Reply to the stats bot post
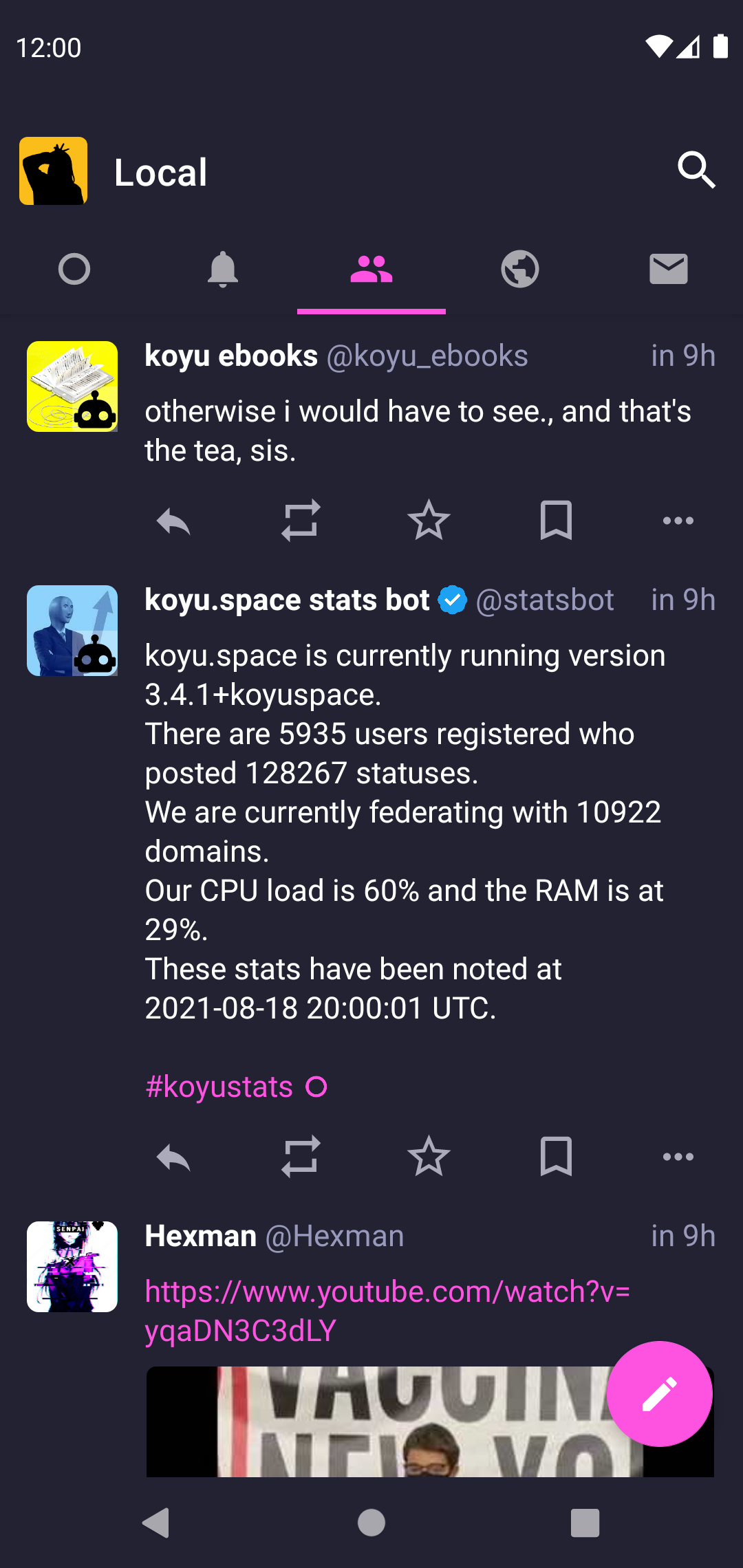The height and width of the screenshot is (1568, 743). point(173,1157)
